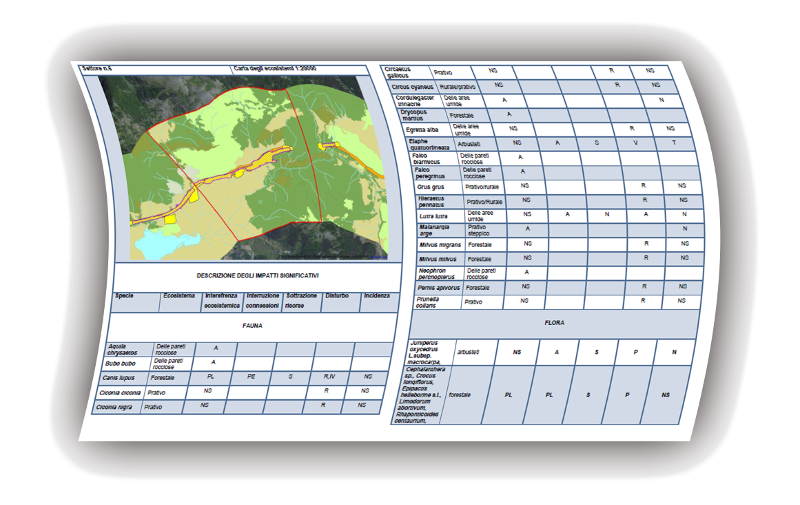This screenshot has height=505, width=800.
Task: Click 'DESCRIZIONE DEGLI IMPATTI SIGNIFICATIVI' heading
Action: [x=258, y=275]
